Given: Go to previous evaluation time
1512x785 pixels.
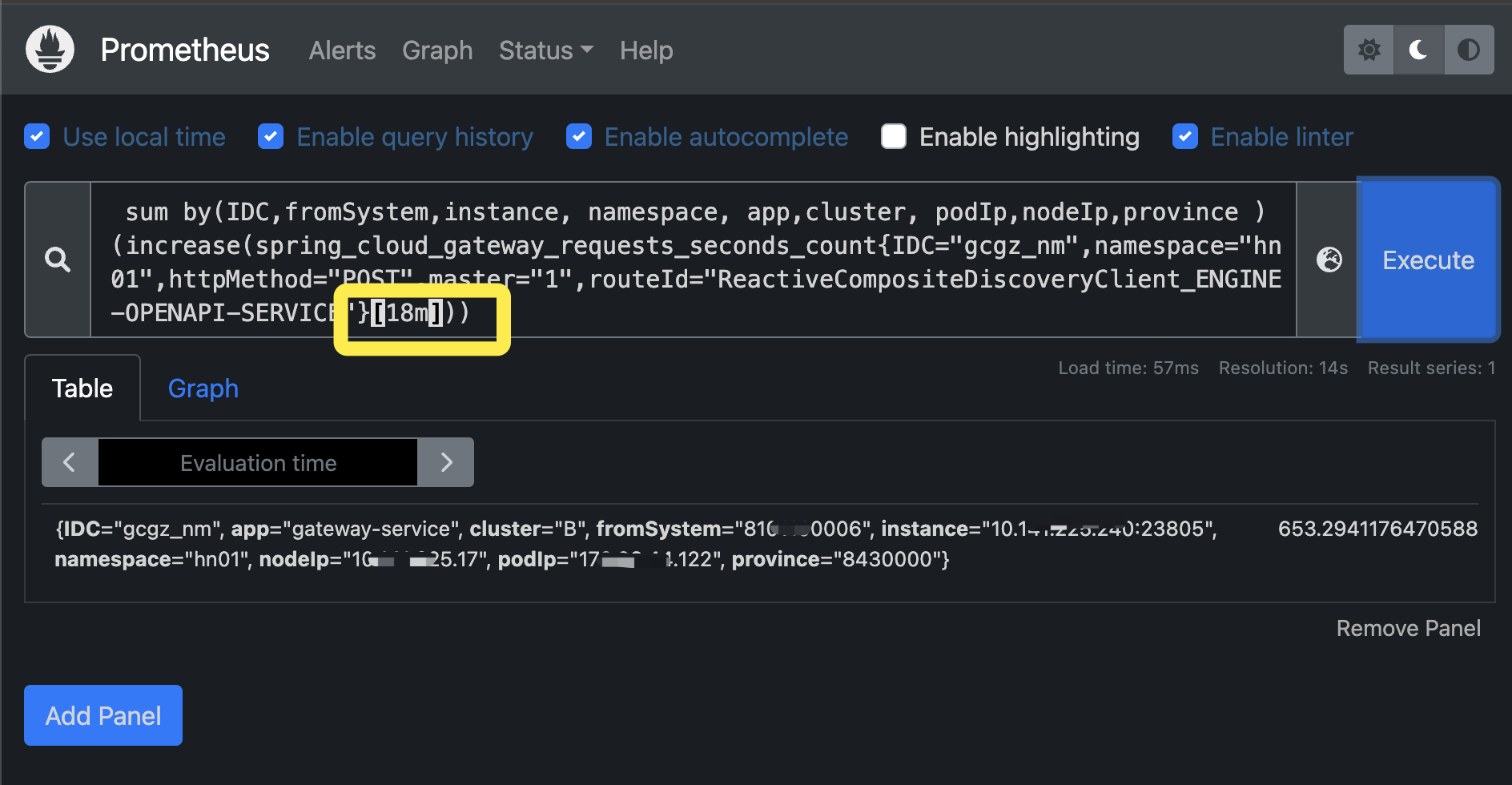Looking at the screenshot, I should point(70,462).
